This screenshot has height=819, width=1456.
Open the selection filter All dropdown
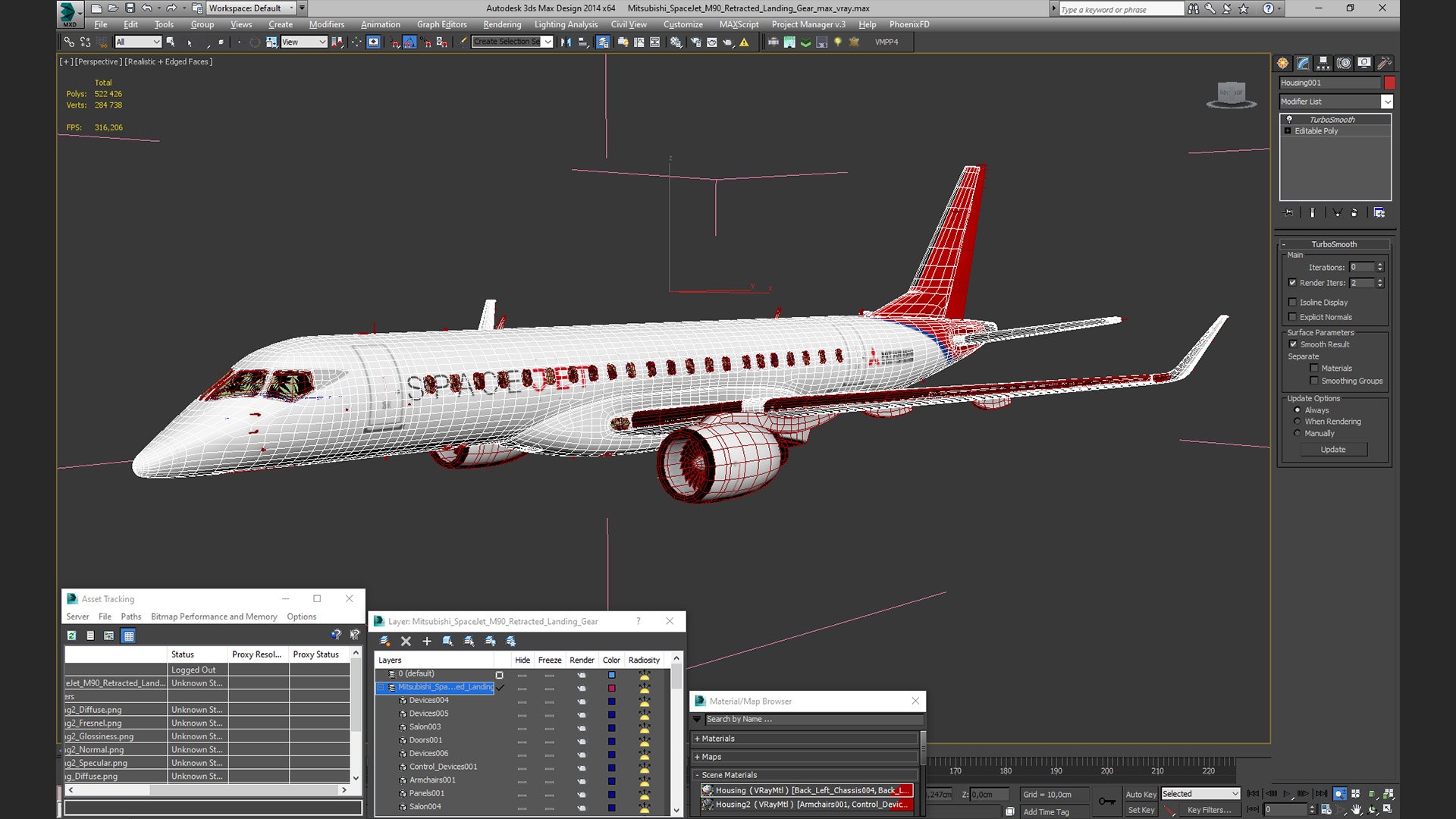(138, 42)
